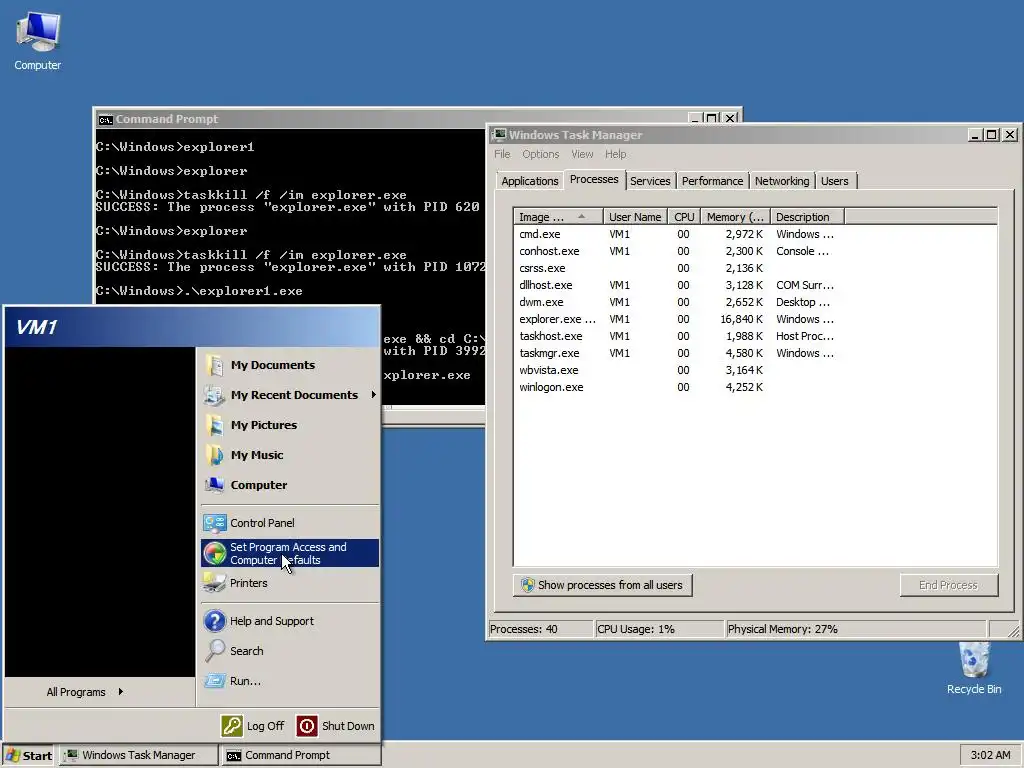The height and width of the screenshot is (768, 1024).
Task: Click My Music folder icon in Start menu
Action: (214, 455)
